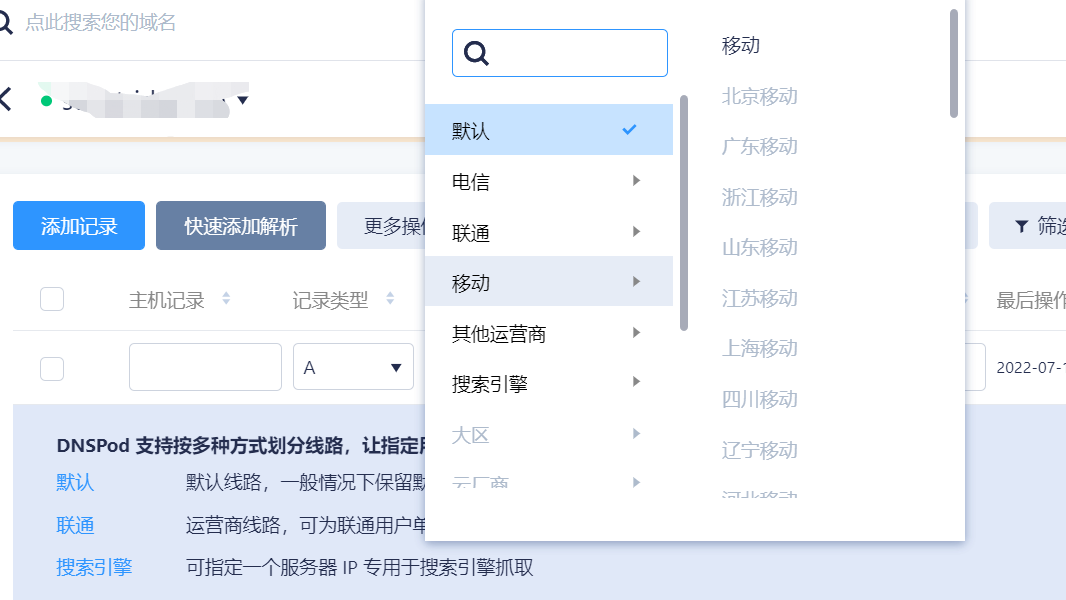Focus the line search box in popup

(560, 53)
